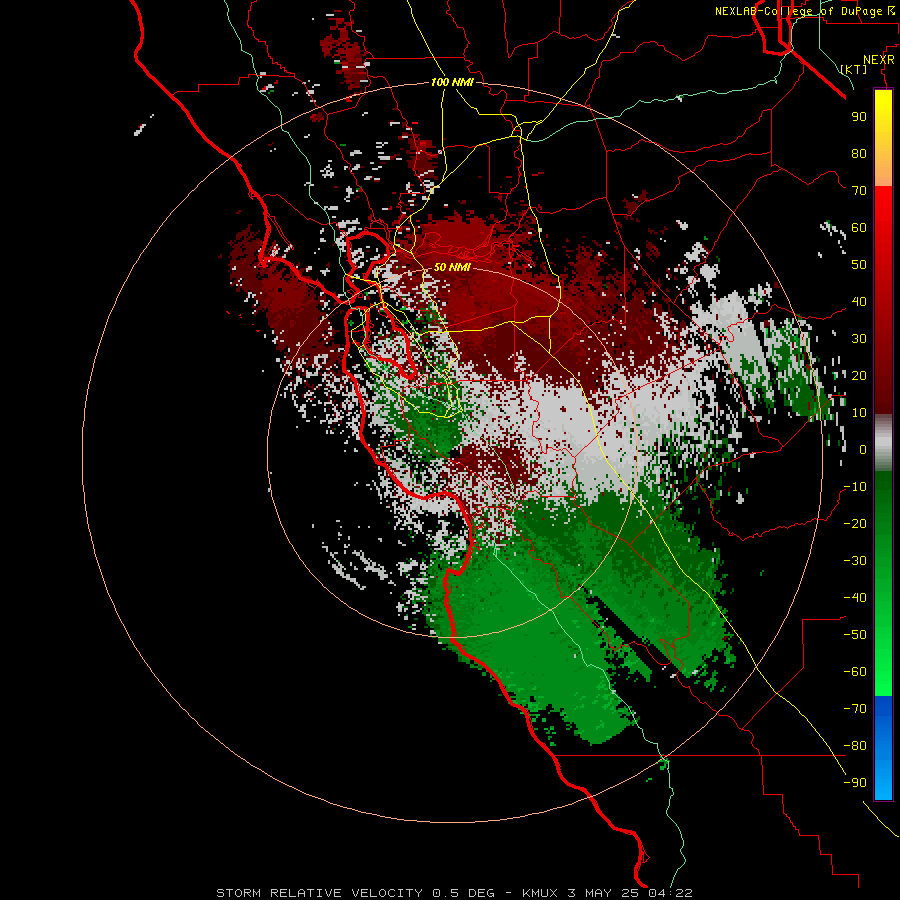The image size is (900, 900).
Task: Select the -70 value on velocity legend
Action: click(855, 709)
